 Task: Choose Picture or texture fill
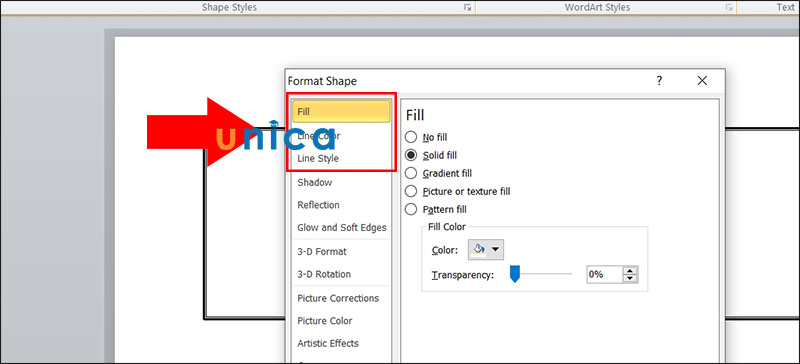[x=411, y=191]
